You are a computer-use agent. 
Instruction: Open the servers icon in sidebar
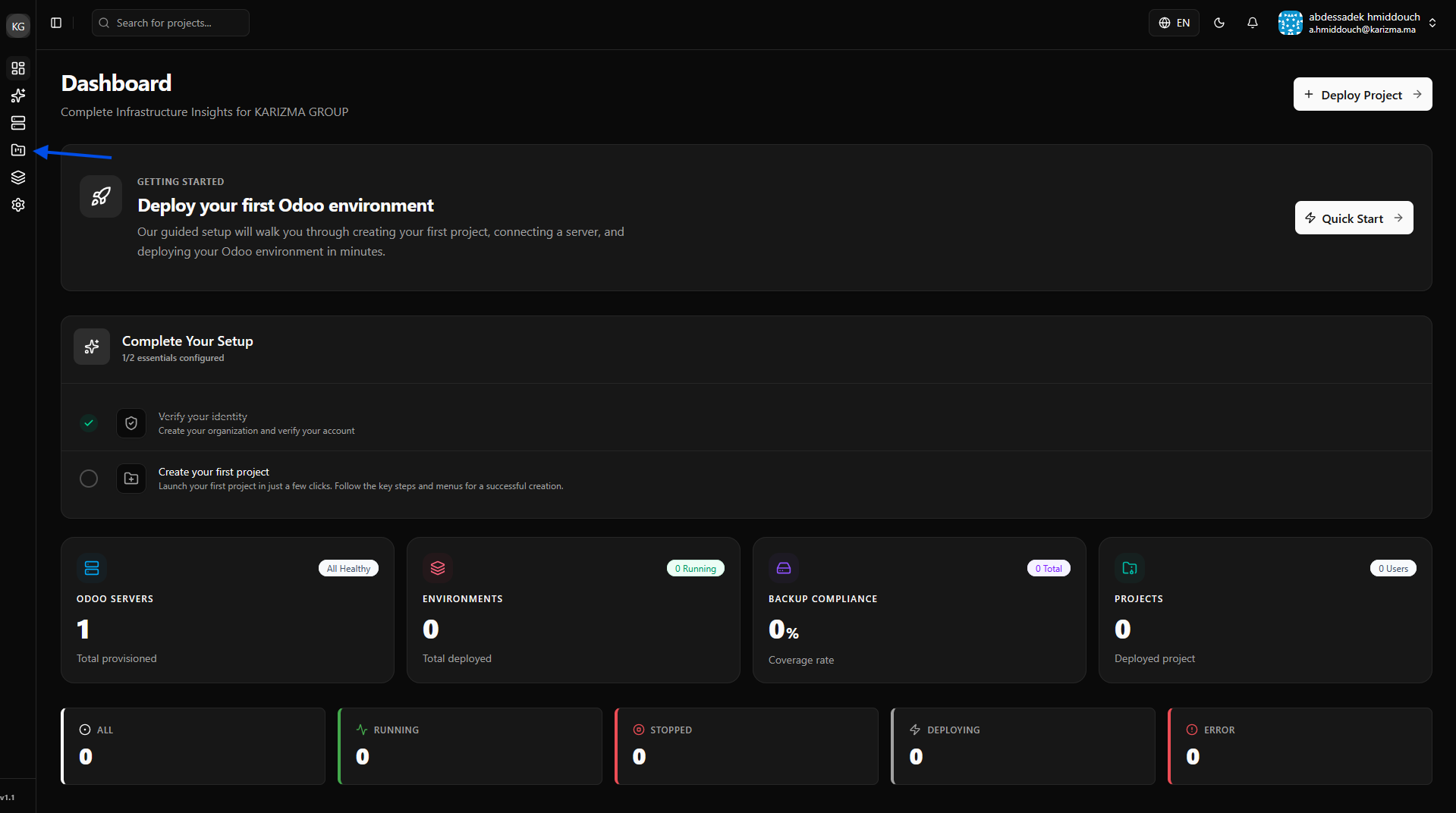[x=18, y=123]
